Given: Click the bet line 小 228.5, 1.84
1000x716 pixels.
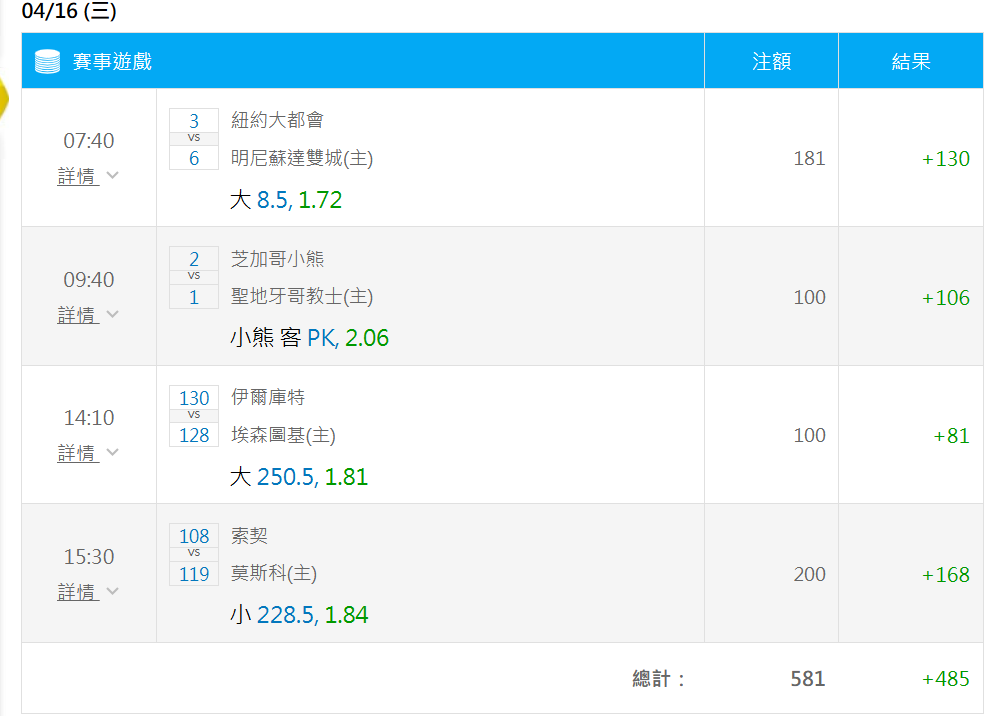Looking at the screenshot, I should pos(299,615).
